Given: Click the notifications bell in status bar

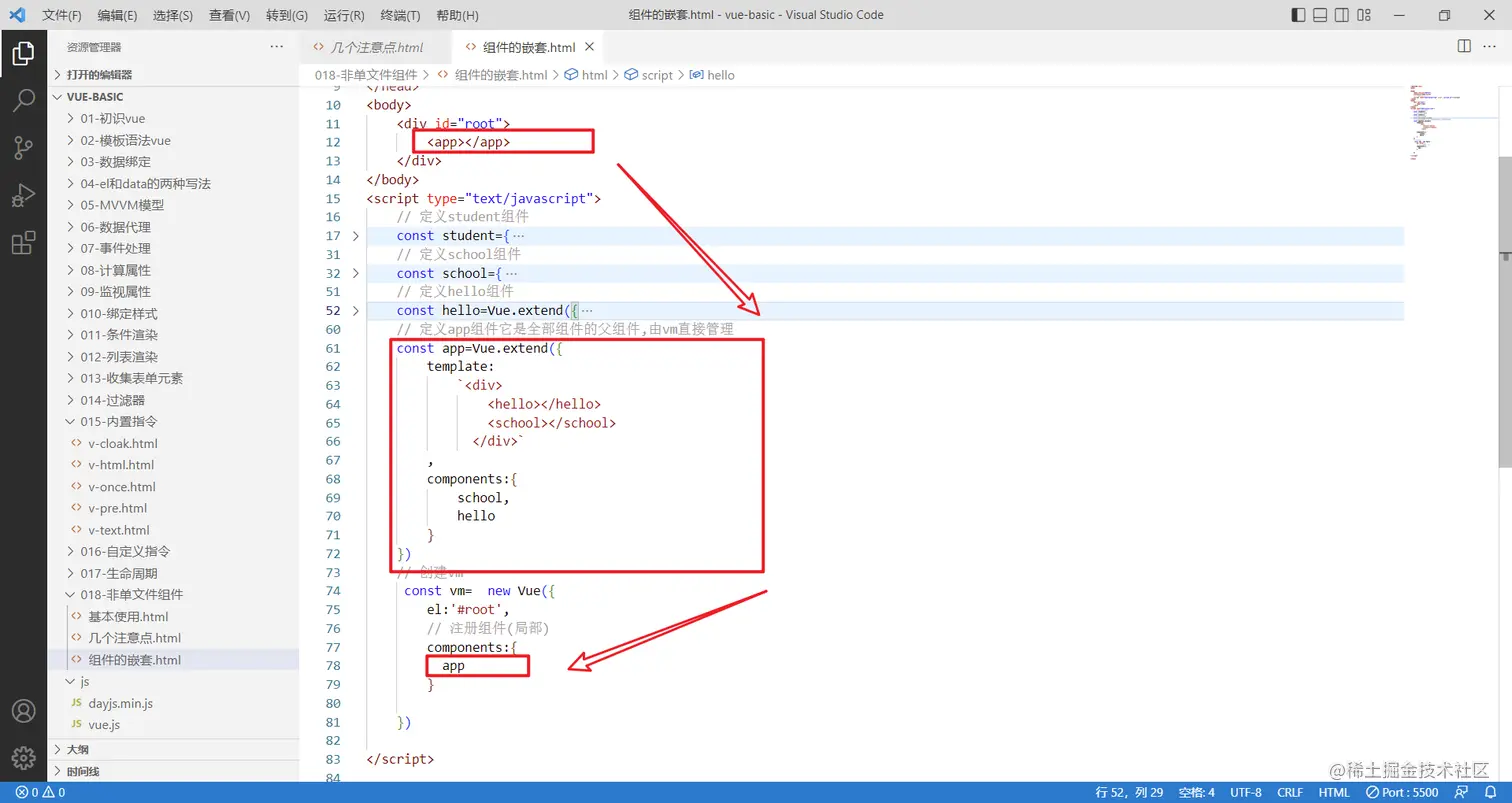Looking at the screenshot, I should point(1490,792).
